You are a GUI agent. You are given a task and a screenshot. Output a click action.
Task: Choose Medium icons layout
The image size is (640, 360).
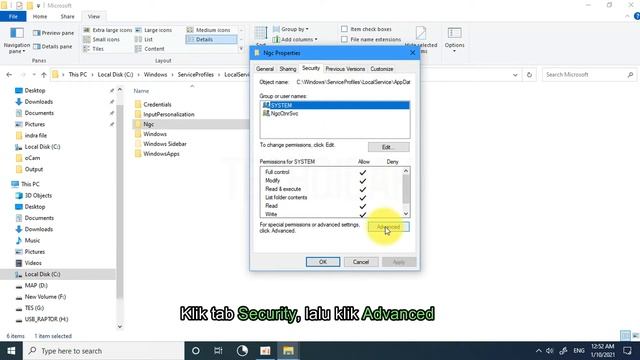(209, 30)
